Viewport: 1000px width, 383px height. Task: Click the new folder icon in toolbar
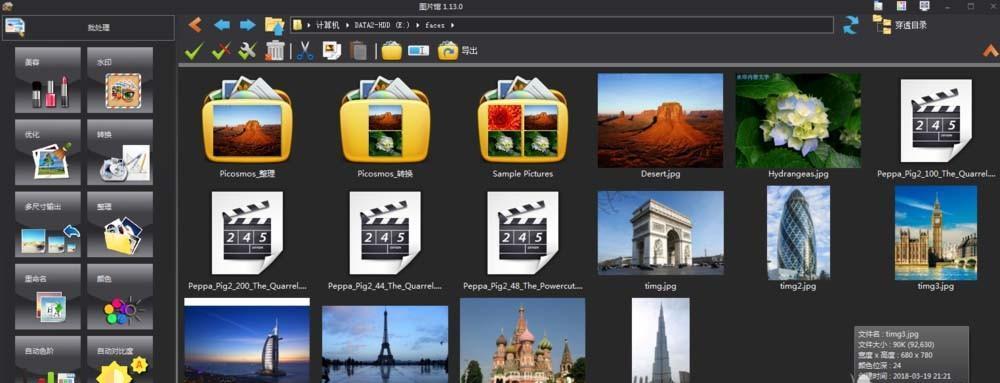click(392, 50)
